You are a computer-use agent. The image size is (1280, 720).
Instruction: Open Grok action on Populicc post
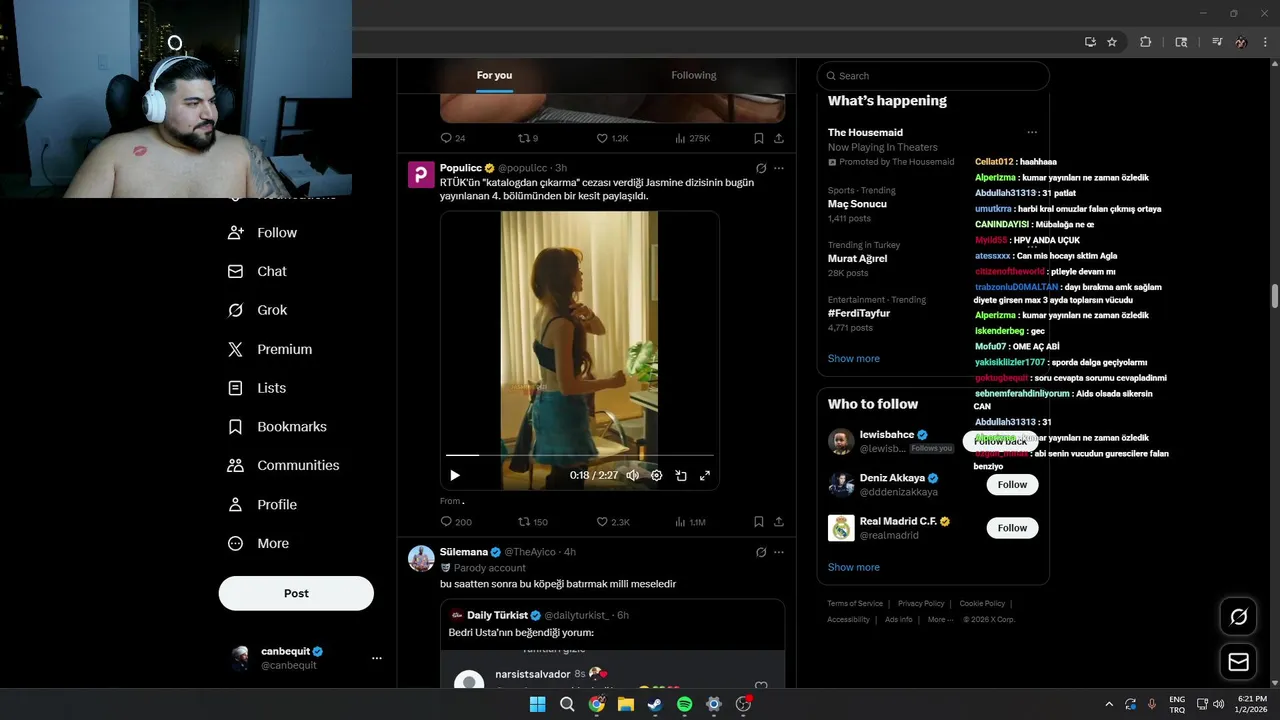(761, 168)
